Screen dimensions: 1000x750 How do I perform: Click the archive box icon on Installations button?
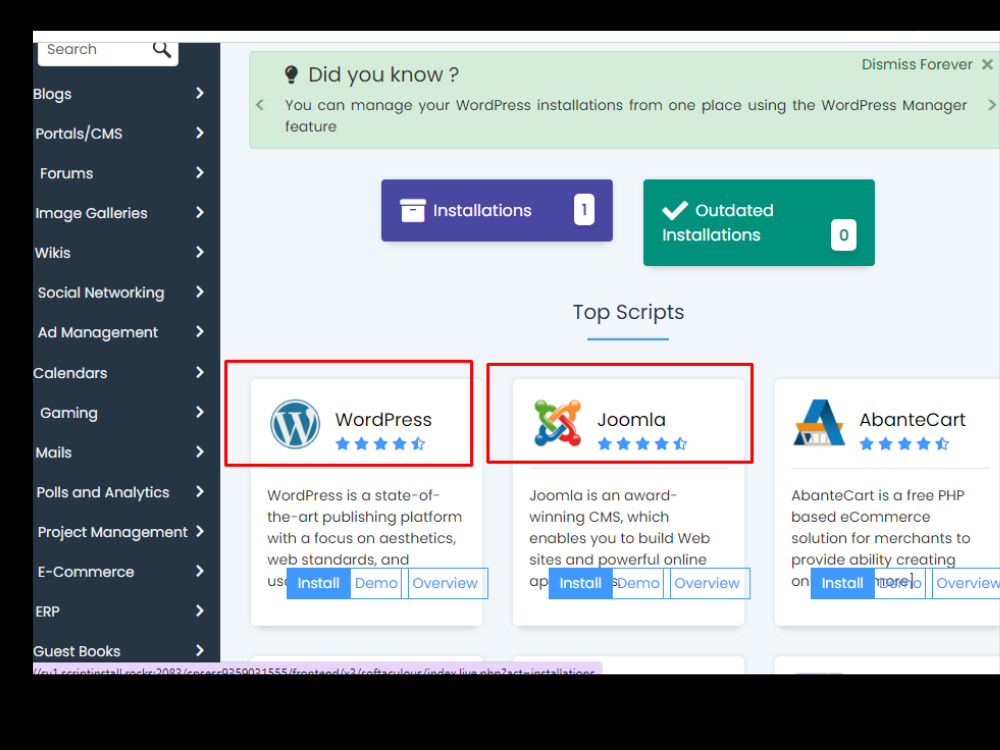coord(413,210)
